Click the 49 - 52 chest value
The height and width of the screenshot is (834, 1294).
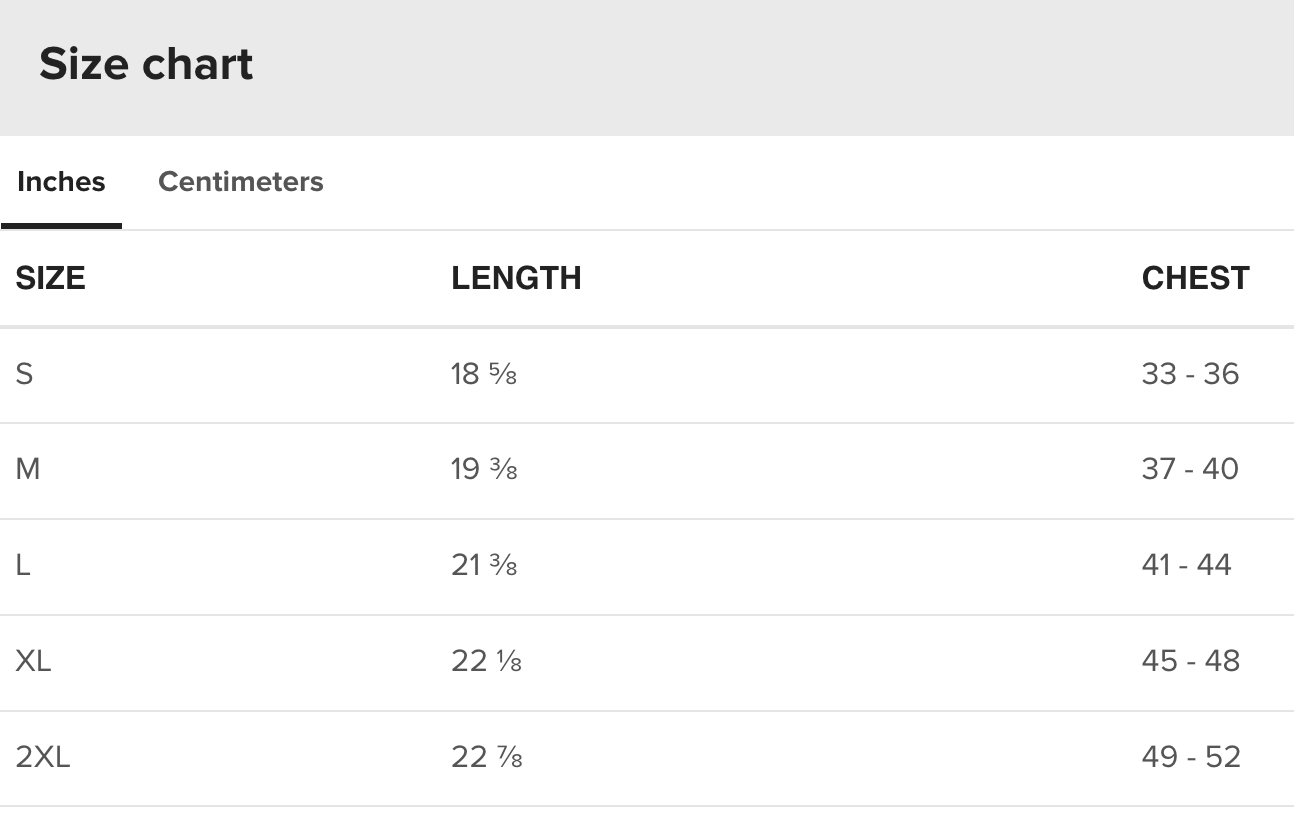click(1191, 757)
